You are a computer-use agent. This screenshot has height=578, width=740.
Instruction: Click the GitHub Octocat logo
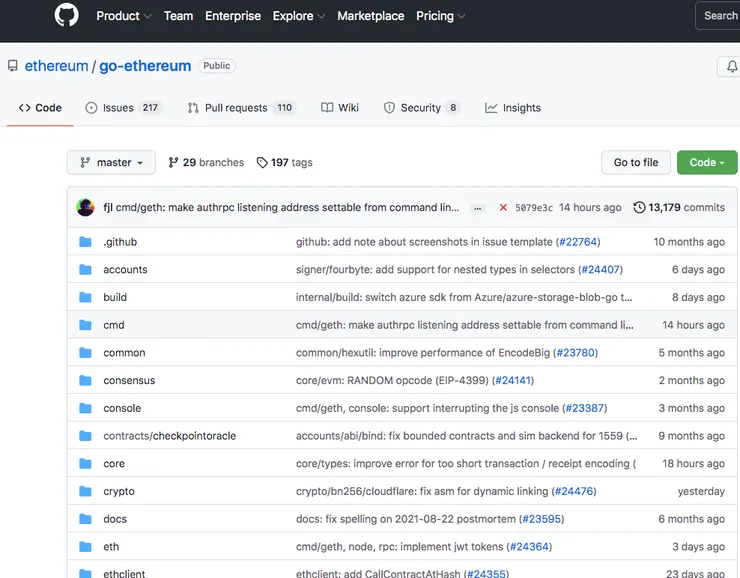pos(66,16)
